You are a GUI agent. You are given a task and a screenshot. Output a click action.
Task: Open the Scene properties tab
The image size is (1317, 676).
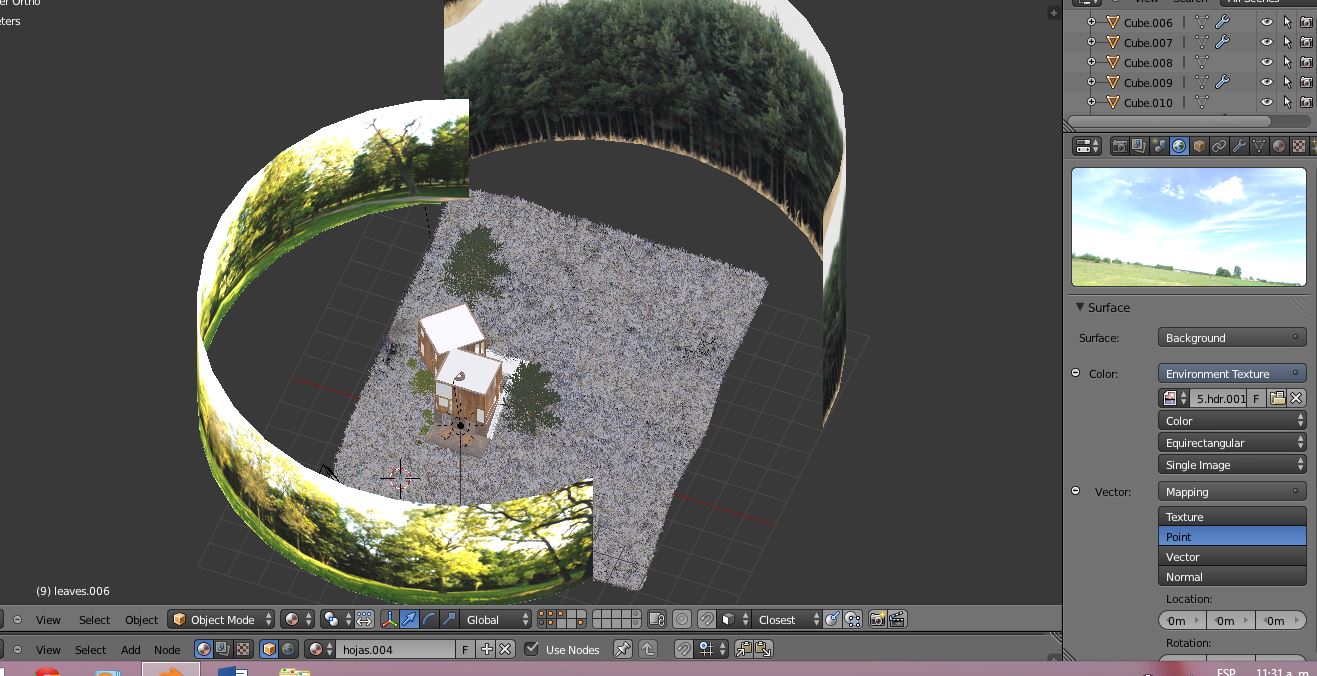(x=1159, y=146)
